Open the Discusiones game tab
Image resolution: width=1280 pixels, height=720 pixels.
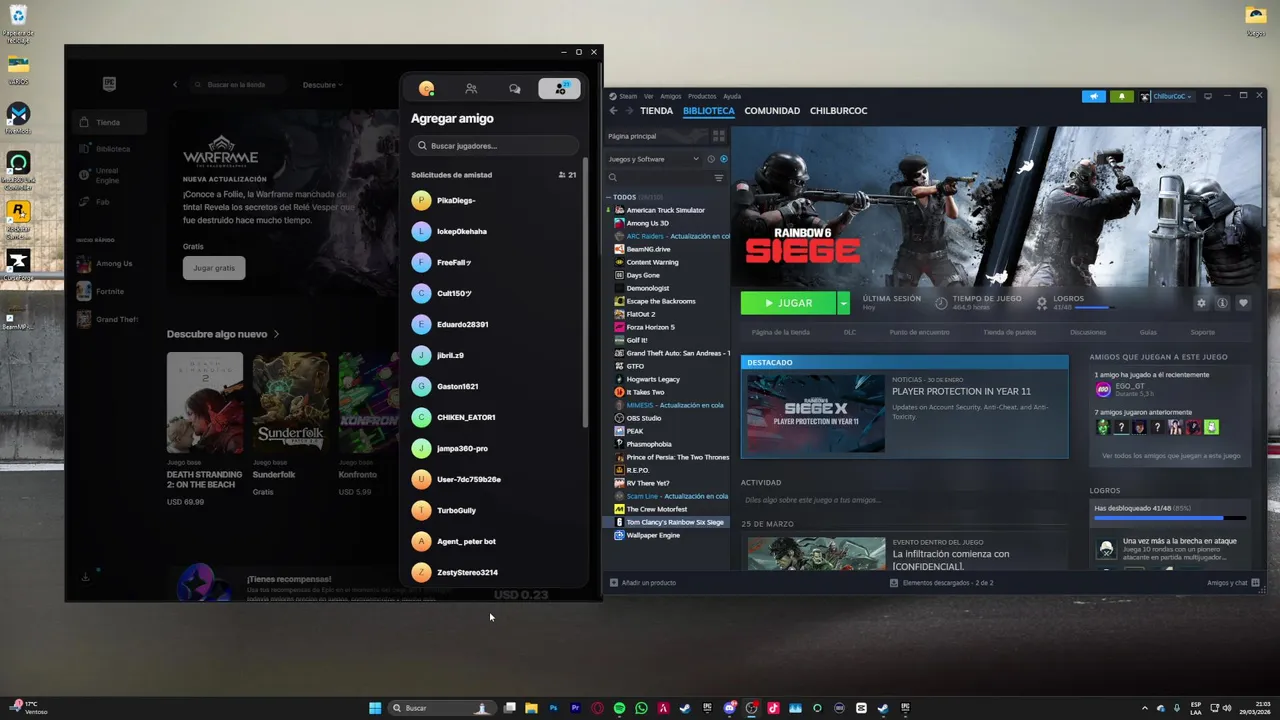[1088, 332]
